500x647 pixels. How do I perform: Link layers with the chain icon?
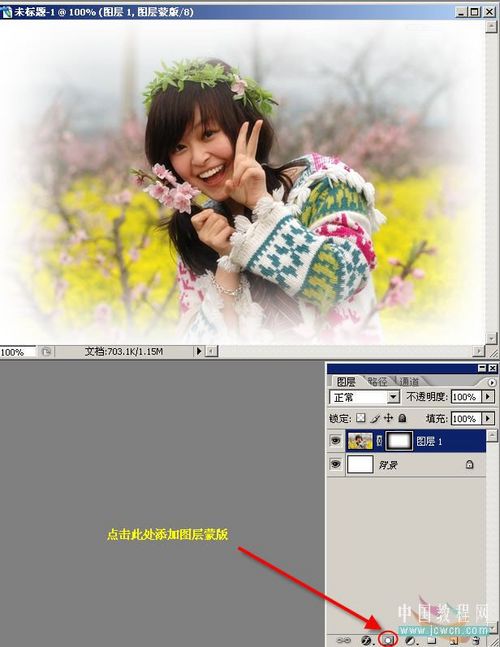click(x=342, y=640)
